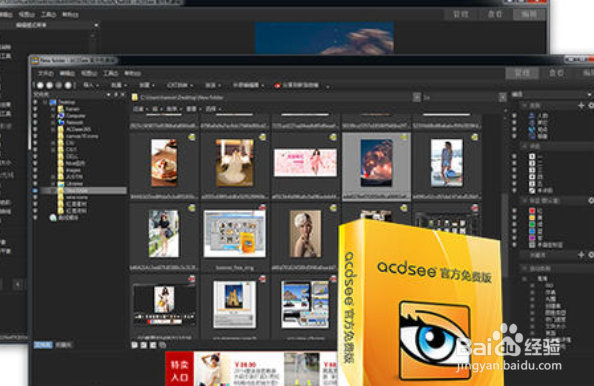
Task: Open the File menu in the front window
Action: point(45,73)
